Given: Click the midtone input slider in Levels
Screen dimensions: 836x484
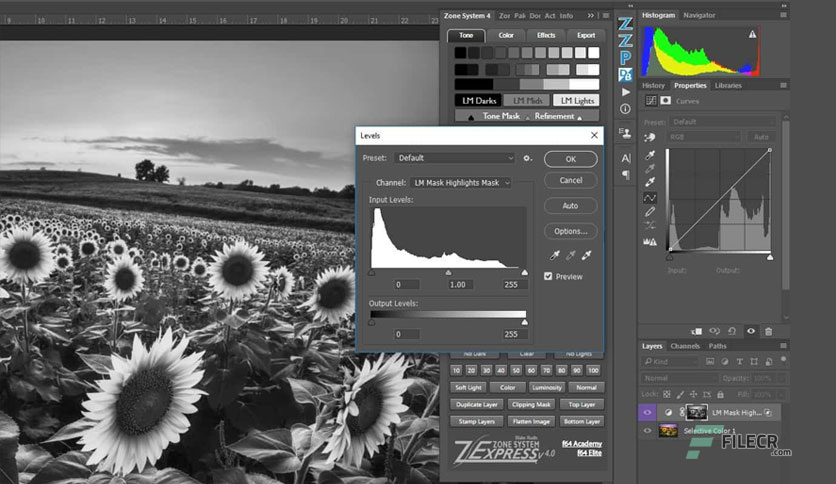Looking at the screenshot, I should point(448,272).
